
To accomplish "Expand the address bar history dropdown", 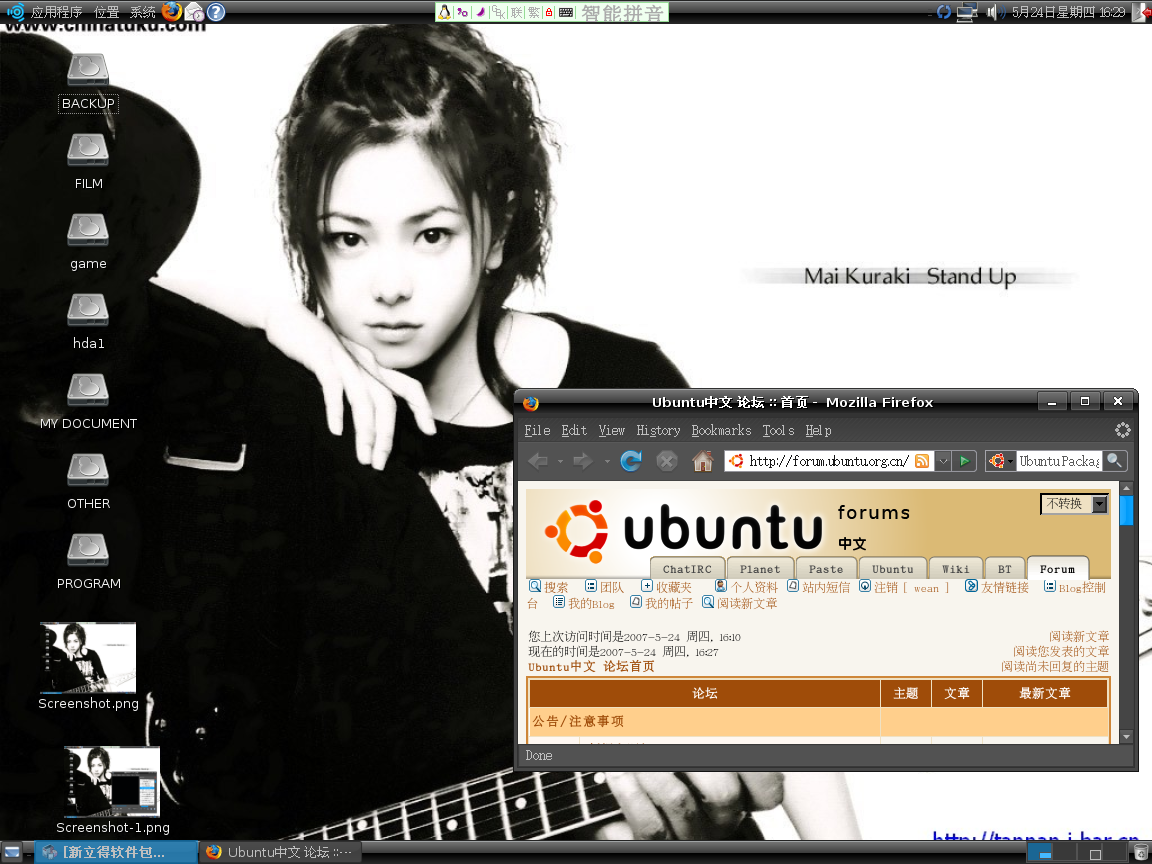I will [x=943, y=461].
